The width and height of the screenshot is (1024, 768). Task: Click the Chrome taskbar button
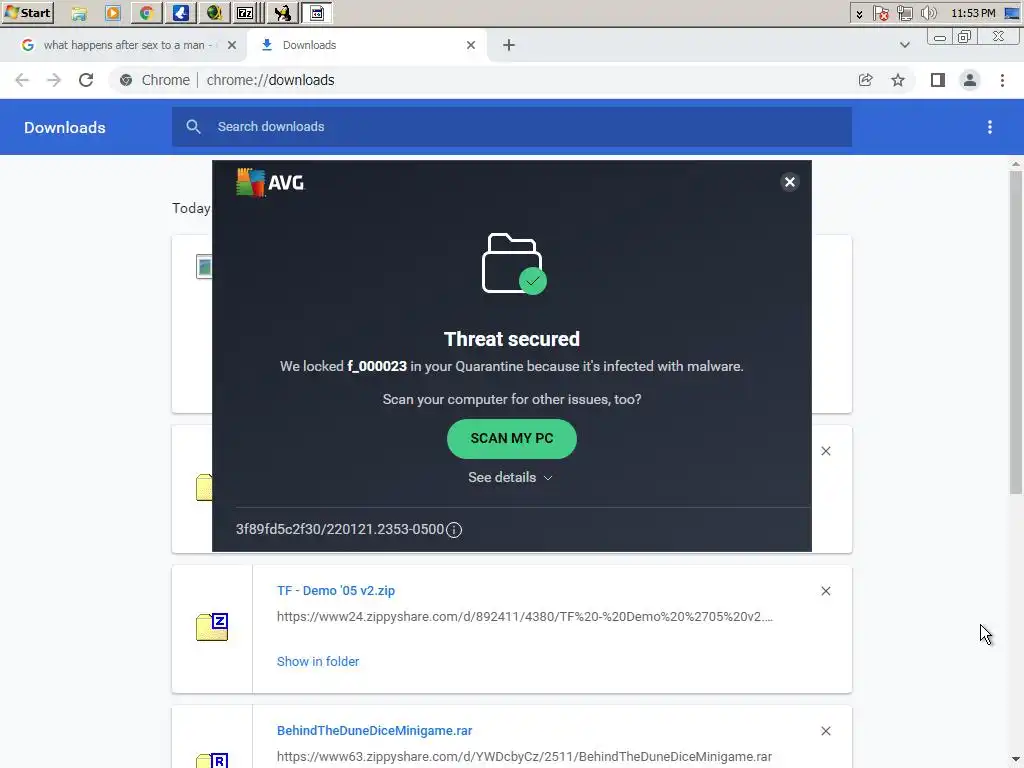[x=147, y=12]
